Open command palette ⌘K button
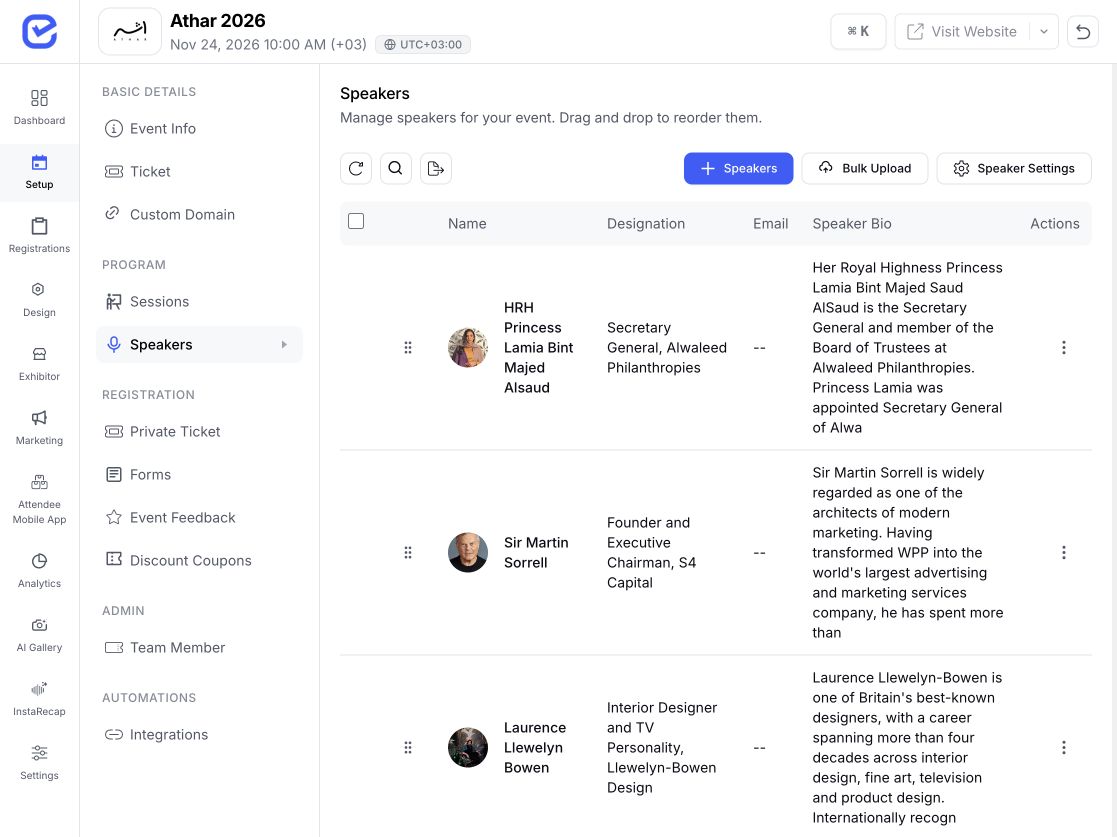This screenshot has width=1117, height=837. click(858, 31)
